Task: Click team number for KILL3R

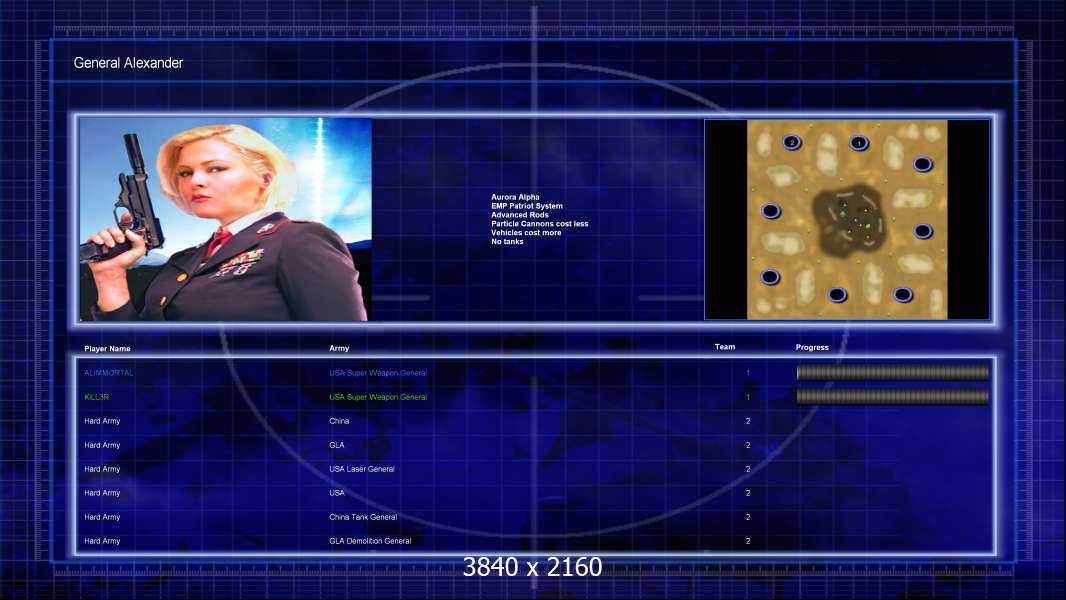Action: (748, 397)
